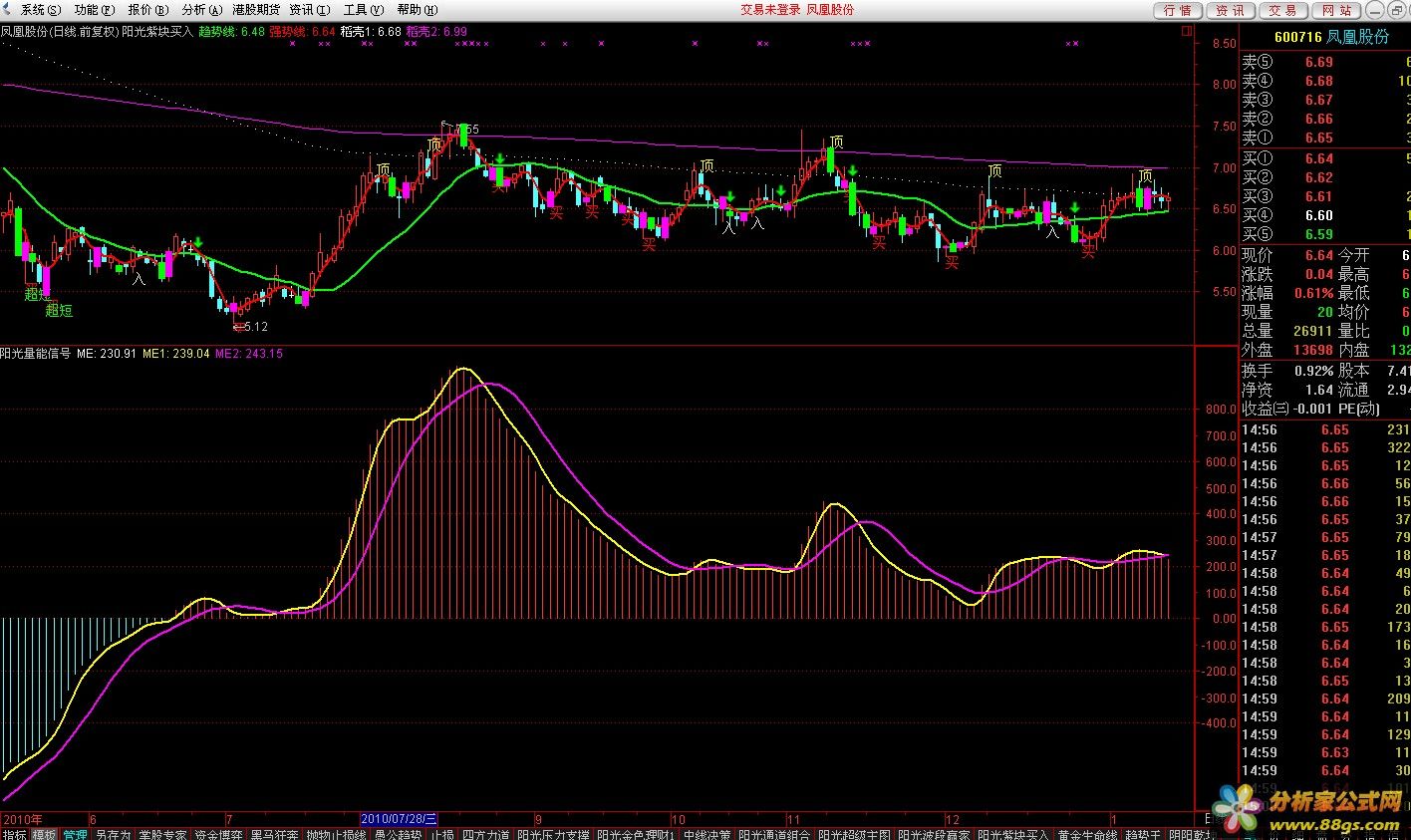Select the 管理 tab
Screen dimensions: 1411x840
click(76, 834)
